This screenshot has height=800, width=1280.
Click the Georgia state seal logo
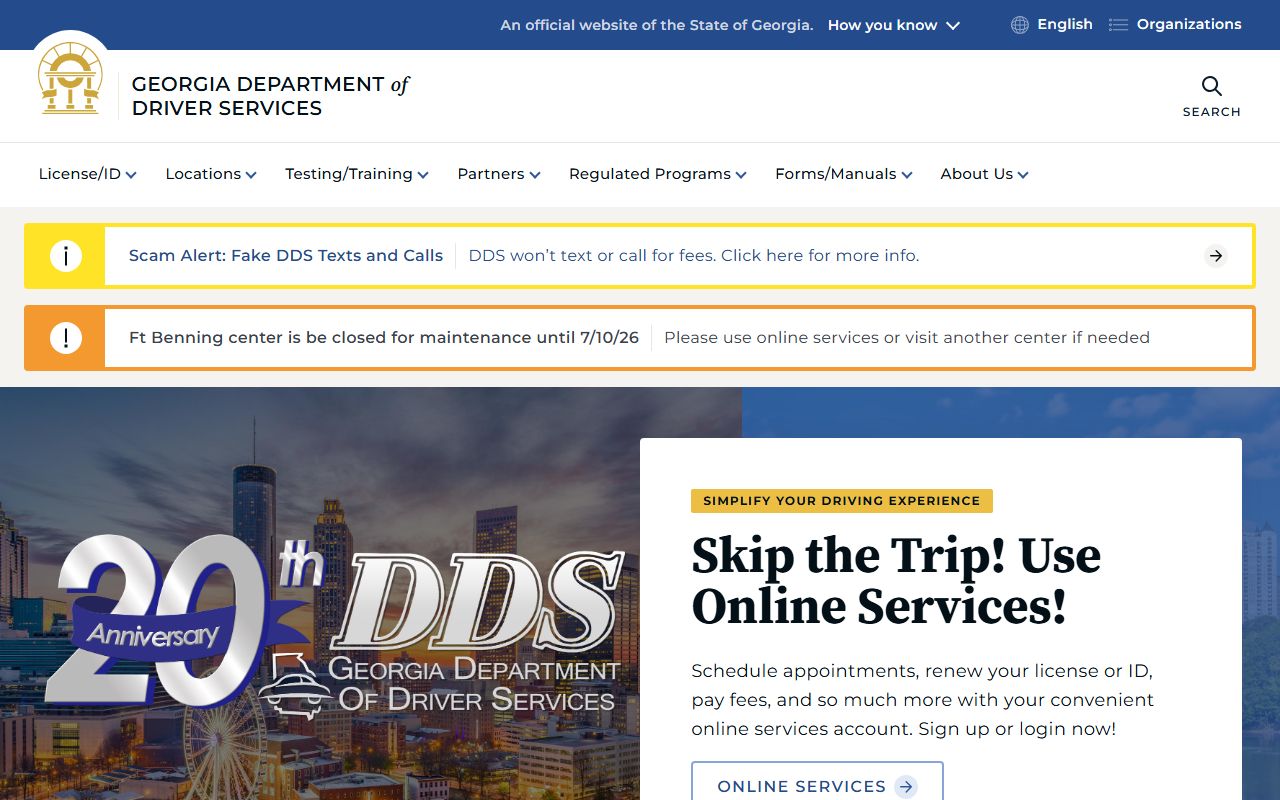point(70,79)
